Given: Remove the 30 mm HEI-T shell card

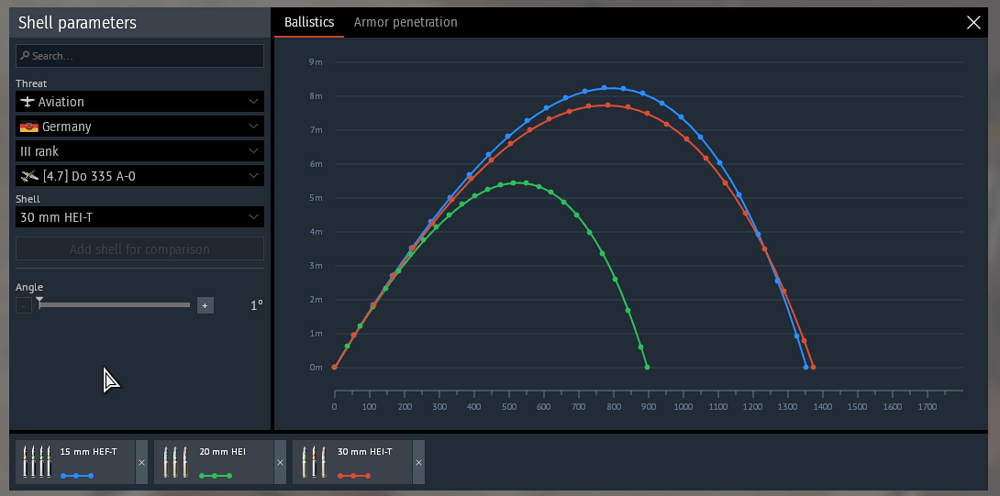Looking at the screenshot, I should click(418, 462).
